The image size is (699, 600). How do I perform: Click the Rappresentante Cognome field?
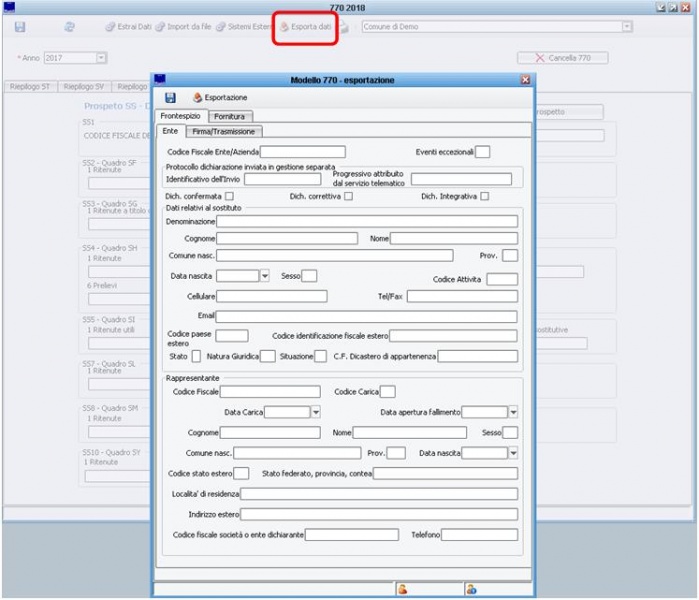click(x=270, y=432)
